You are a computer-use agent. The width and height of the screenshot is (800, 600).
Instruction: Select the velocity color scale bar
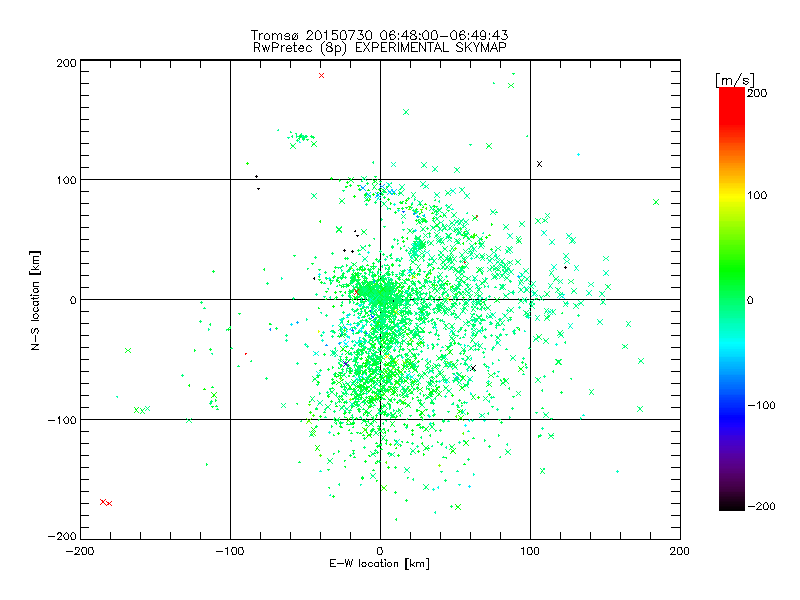click(732, 299)
